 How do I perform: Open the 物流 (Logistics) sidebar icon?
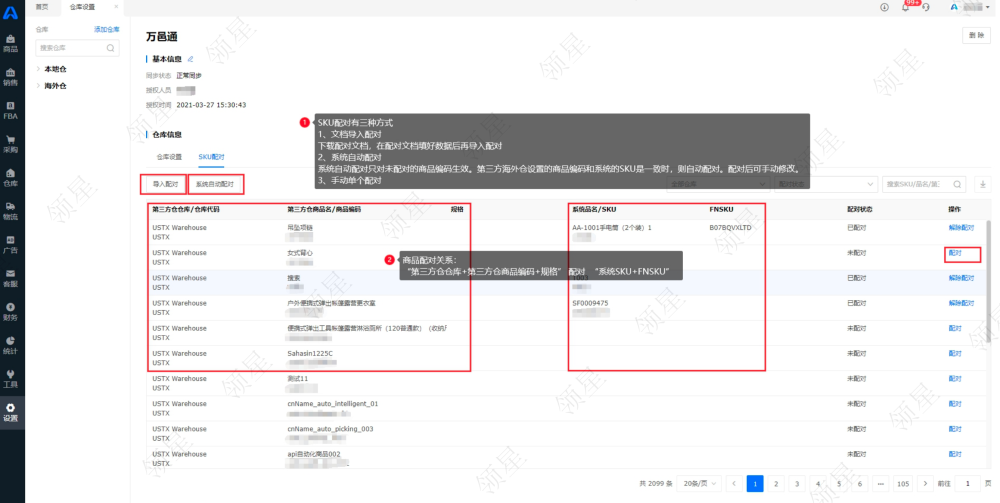[x=11, y=211]
